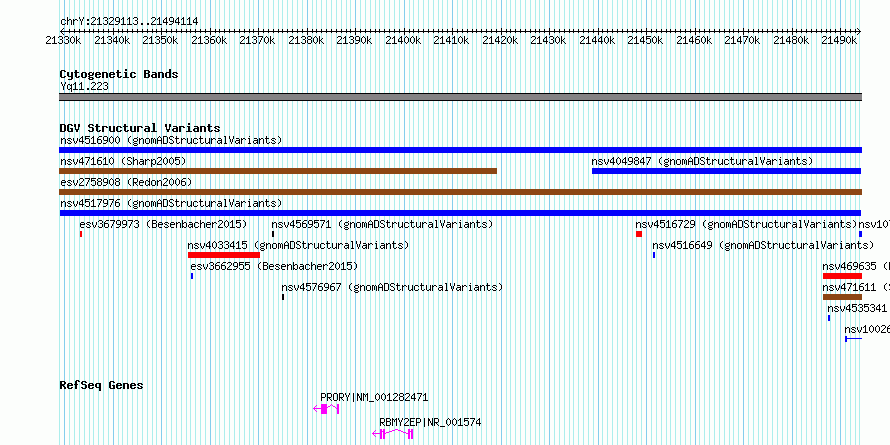Click the nsv4049847 blue variant bar

coord(727,171)
